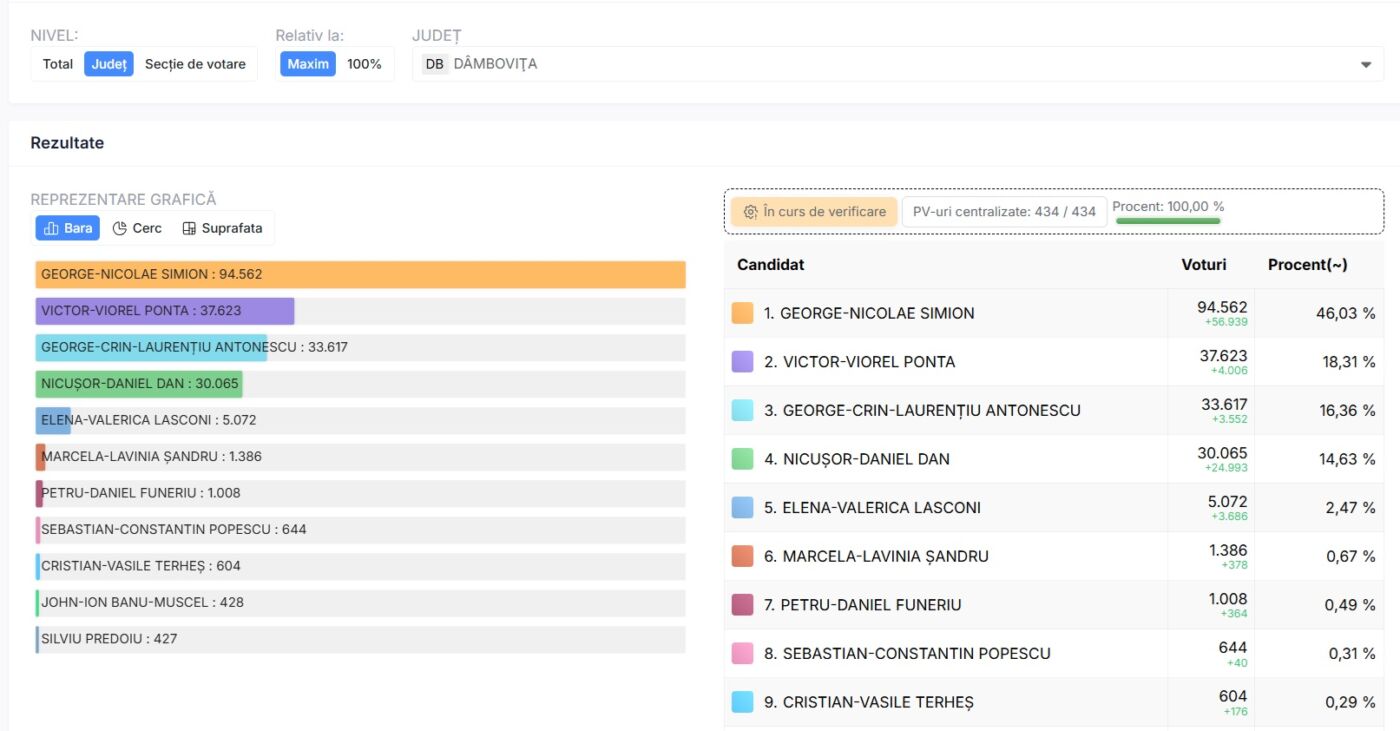
Task: Click the Candidat column header
Action: point(771,265)
